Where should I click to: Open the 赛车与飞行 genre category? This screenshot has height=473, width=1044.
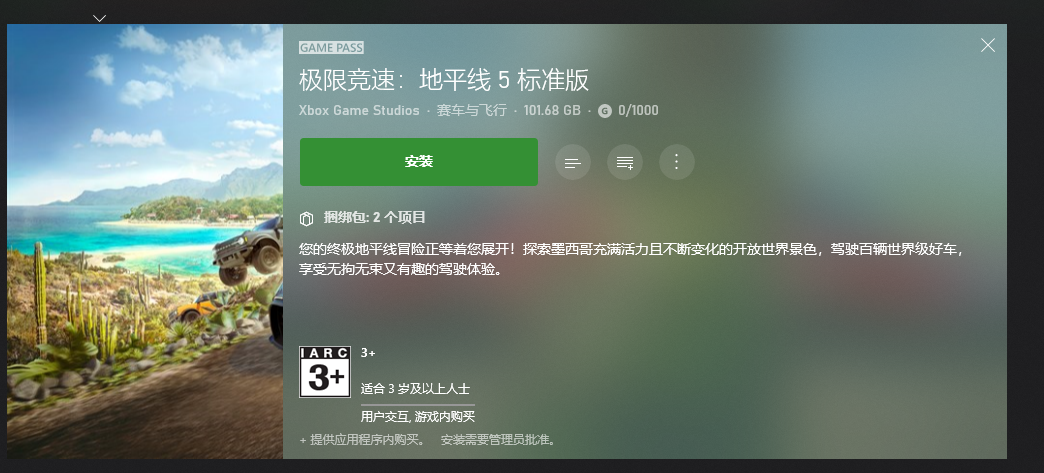(471, 111)
